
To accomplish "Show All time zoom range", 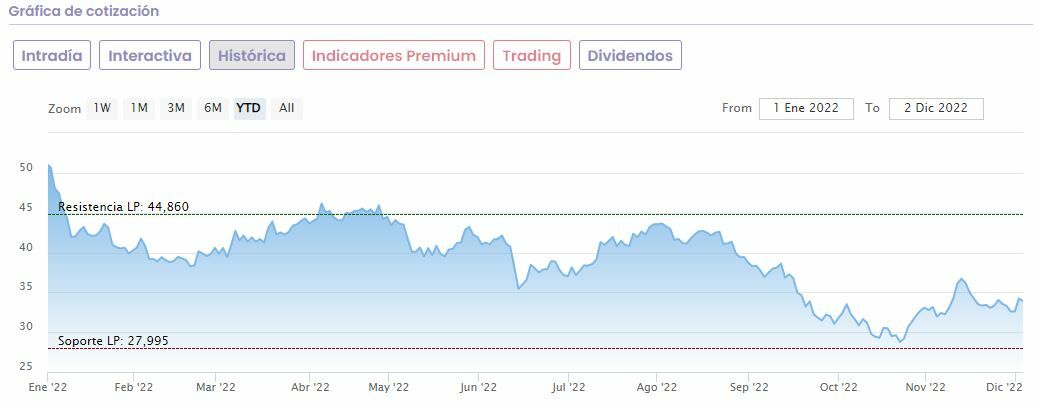I will (x=286, y=108).
